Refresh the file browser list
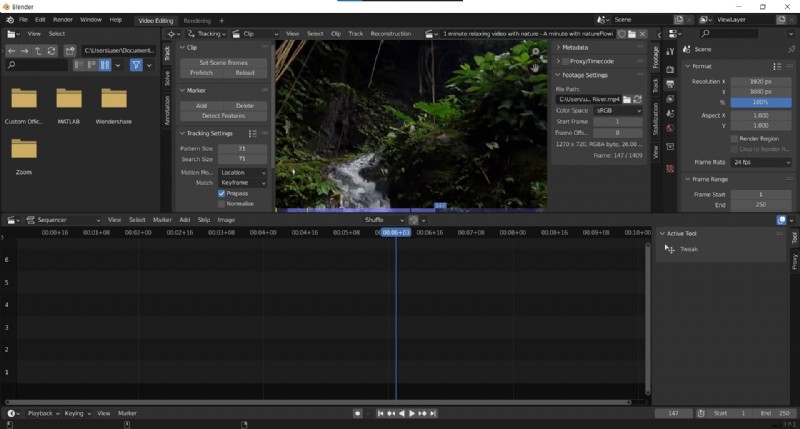This screenshot has width=800, height=429. [x=52, y=51]
